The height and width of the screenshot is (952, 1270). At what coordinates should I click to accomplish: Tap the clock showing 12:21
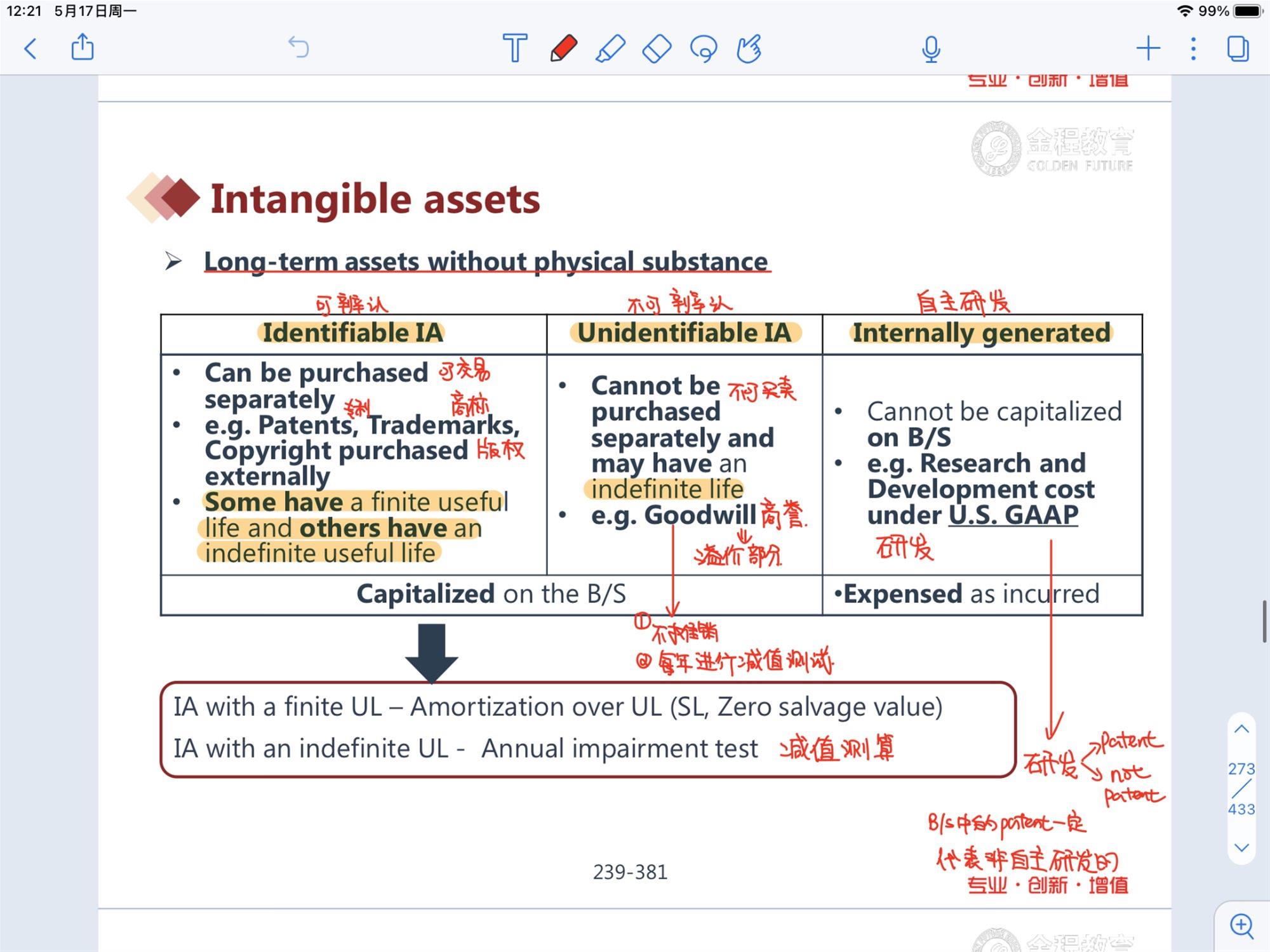(24, 11)
